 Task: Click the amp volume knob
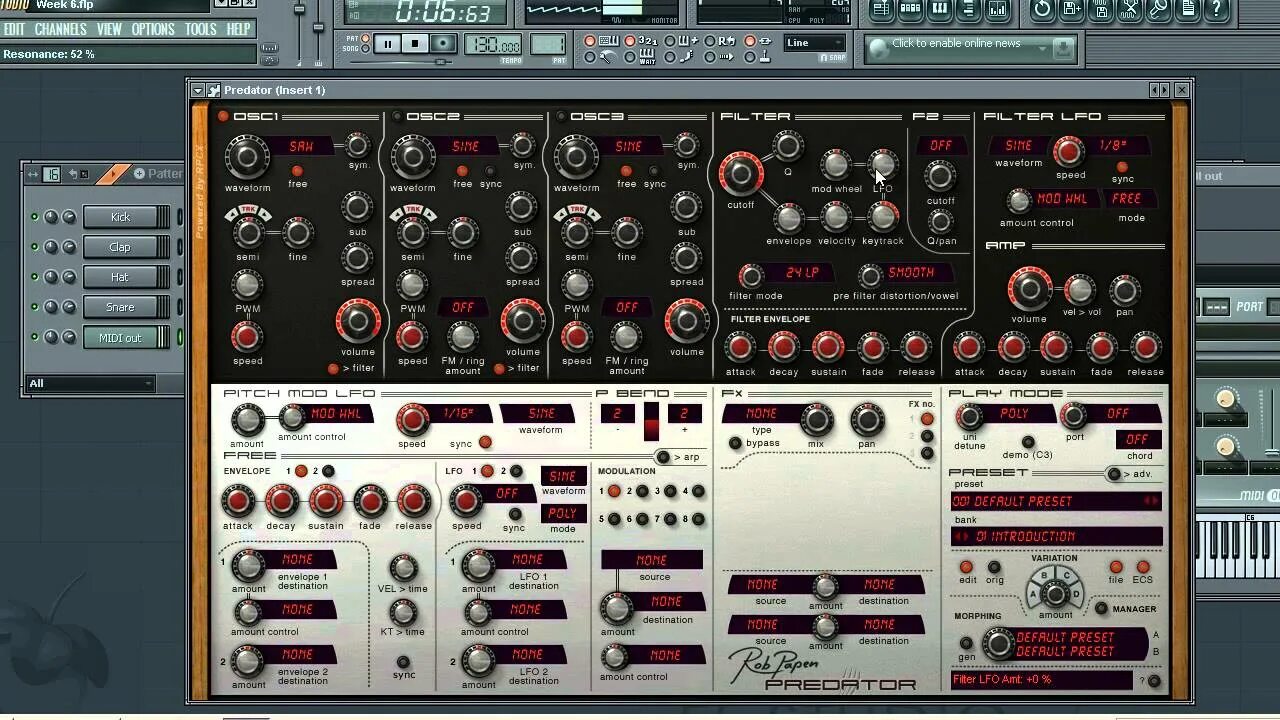(1029, 290)
